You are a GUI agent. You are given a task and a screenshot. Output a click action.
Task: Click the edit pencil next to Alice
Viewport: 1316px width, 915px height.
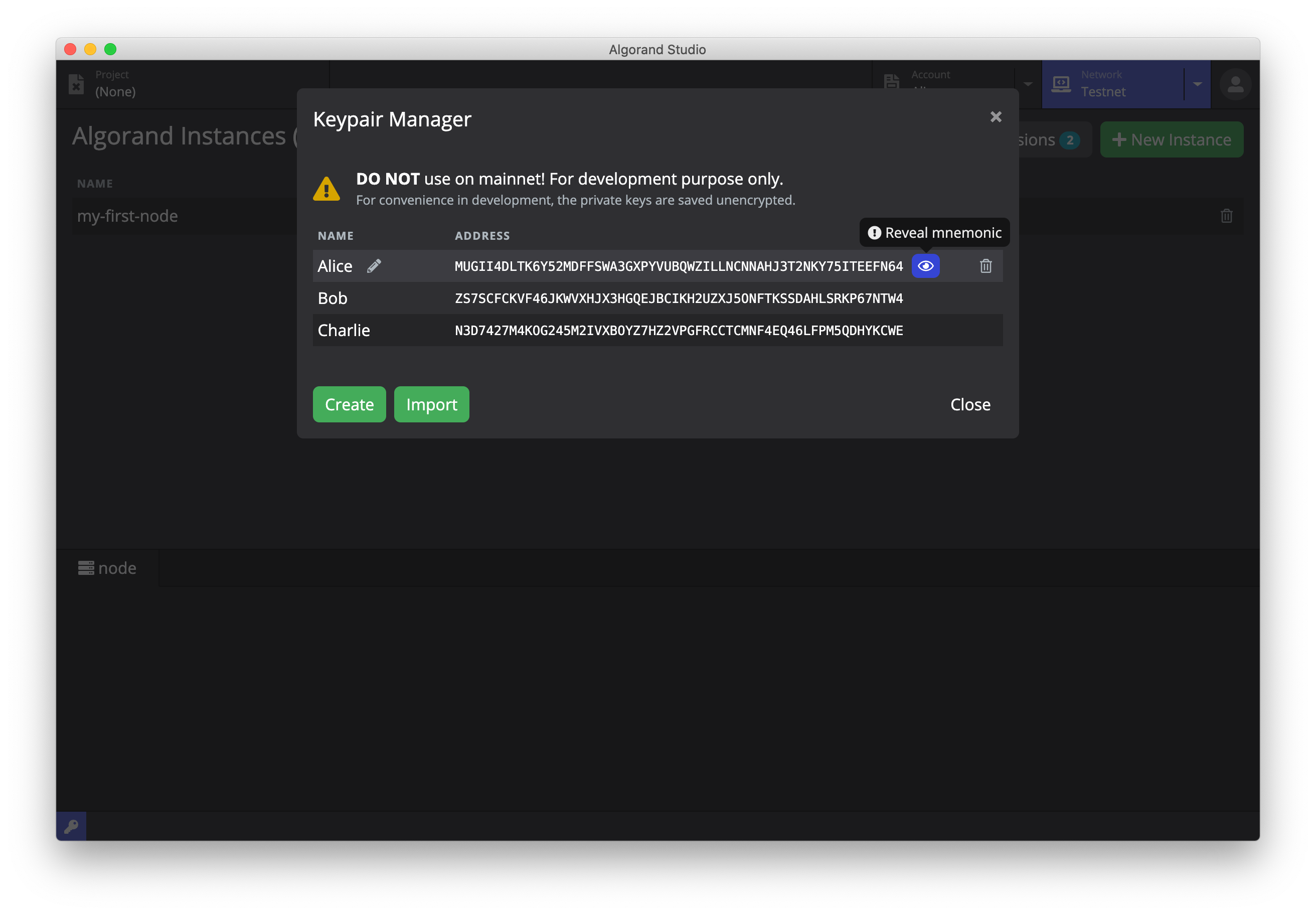tap(374, 265)
